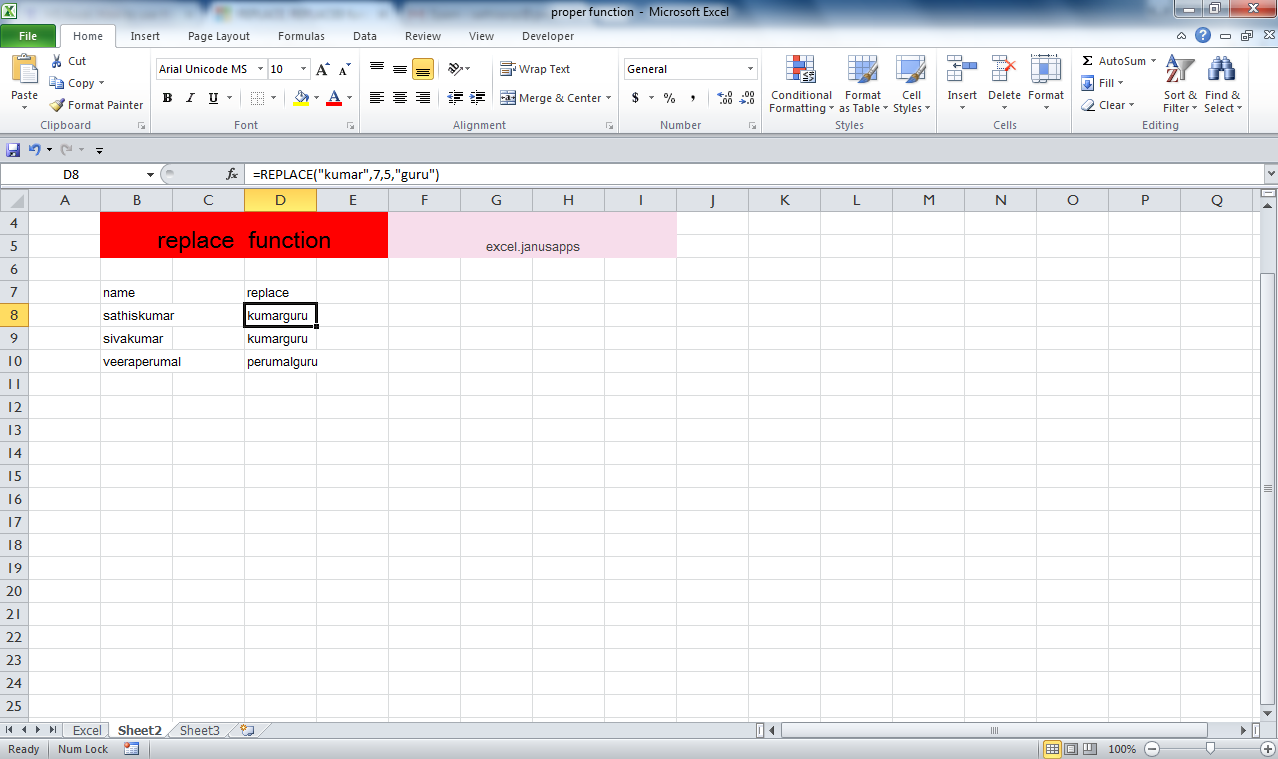
Task: Open the File tab
Action: pyautogui.click(x=28, y=36)
